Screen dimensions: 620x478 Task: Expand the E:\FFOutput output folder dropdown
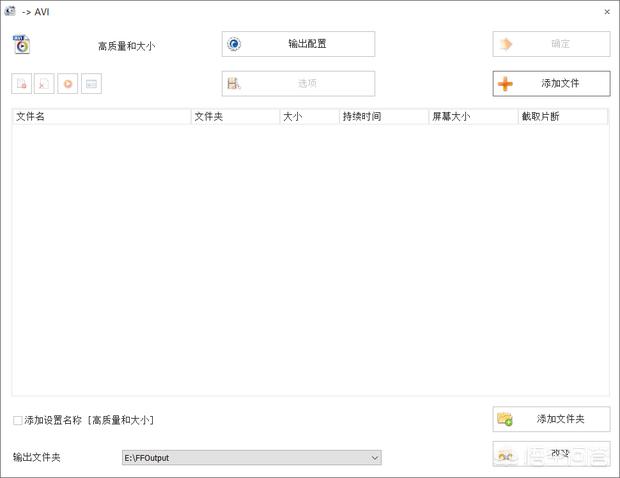tap(375, 458)
